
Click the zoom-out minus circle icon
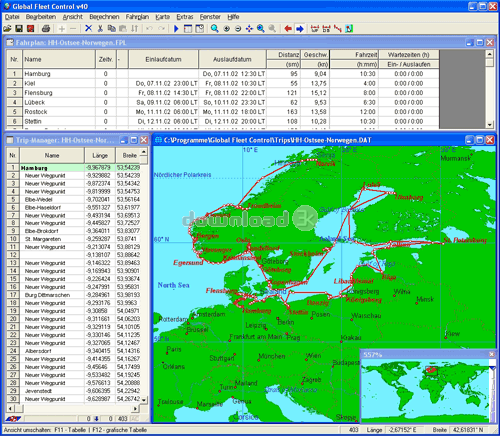pyautogui.click(x=238, y=29)
